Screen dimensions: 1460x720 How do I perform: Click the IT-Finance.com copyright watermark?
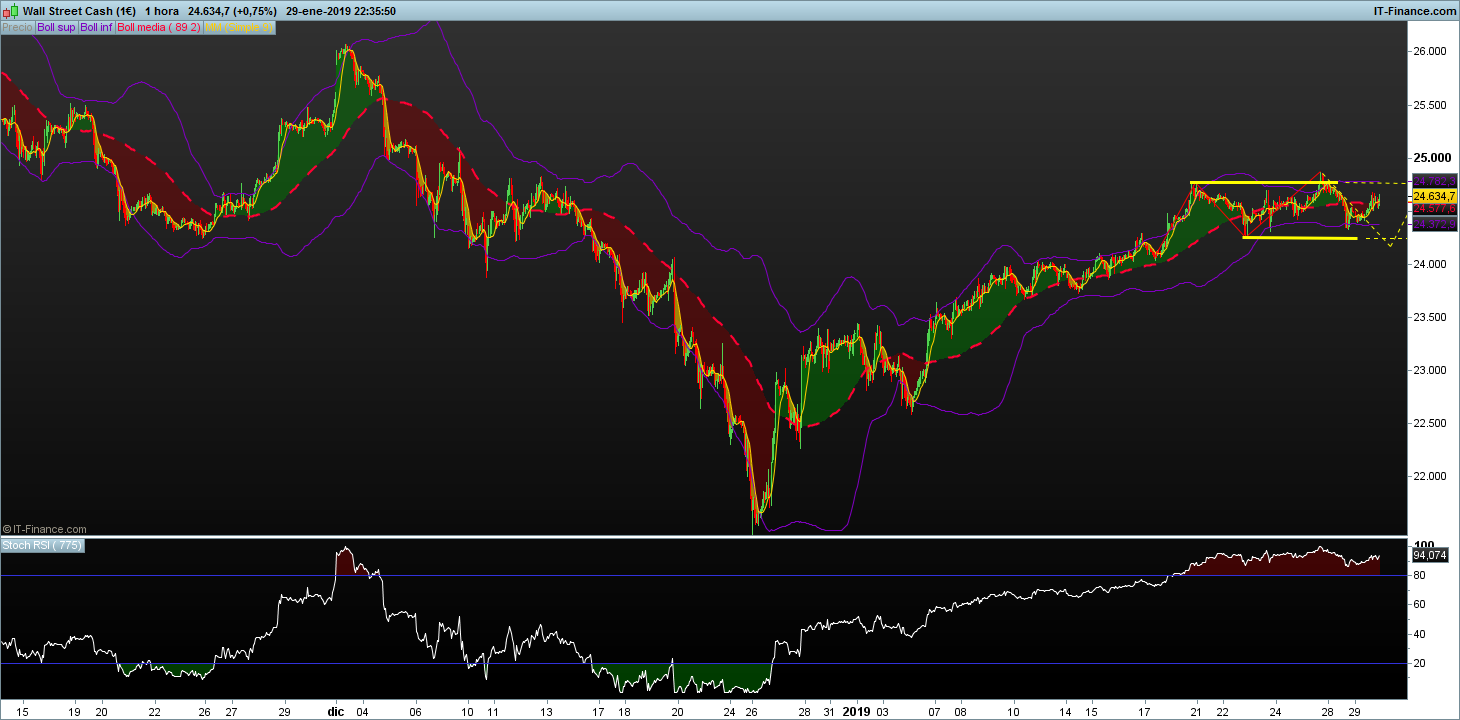tap(45, 529)
